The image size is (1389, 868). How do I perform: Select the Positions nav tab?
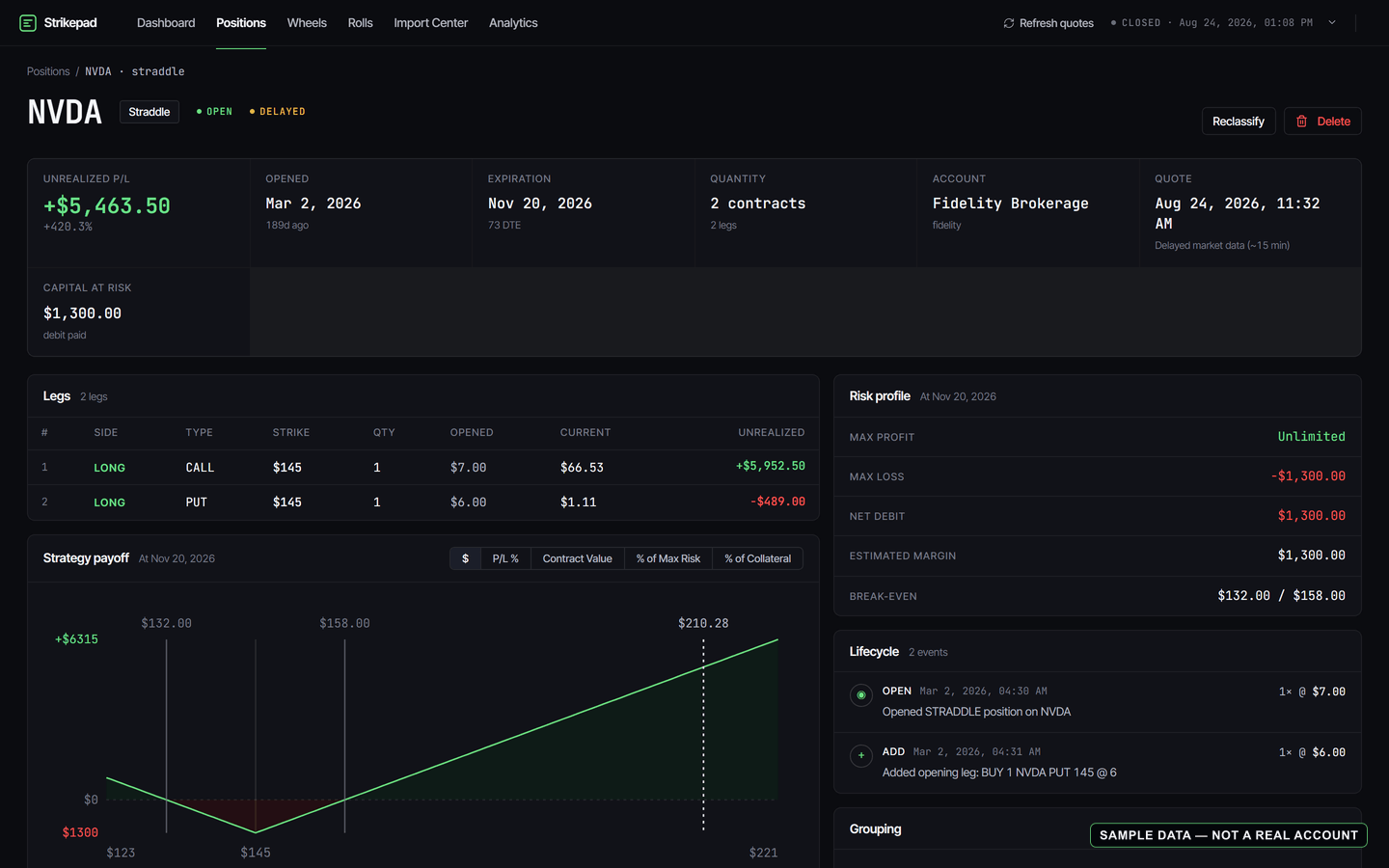pyautogui.click(x=241, y=23)
